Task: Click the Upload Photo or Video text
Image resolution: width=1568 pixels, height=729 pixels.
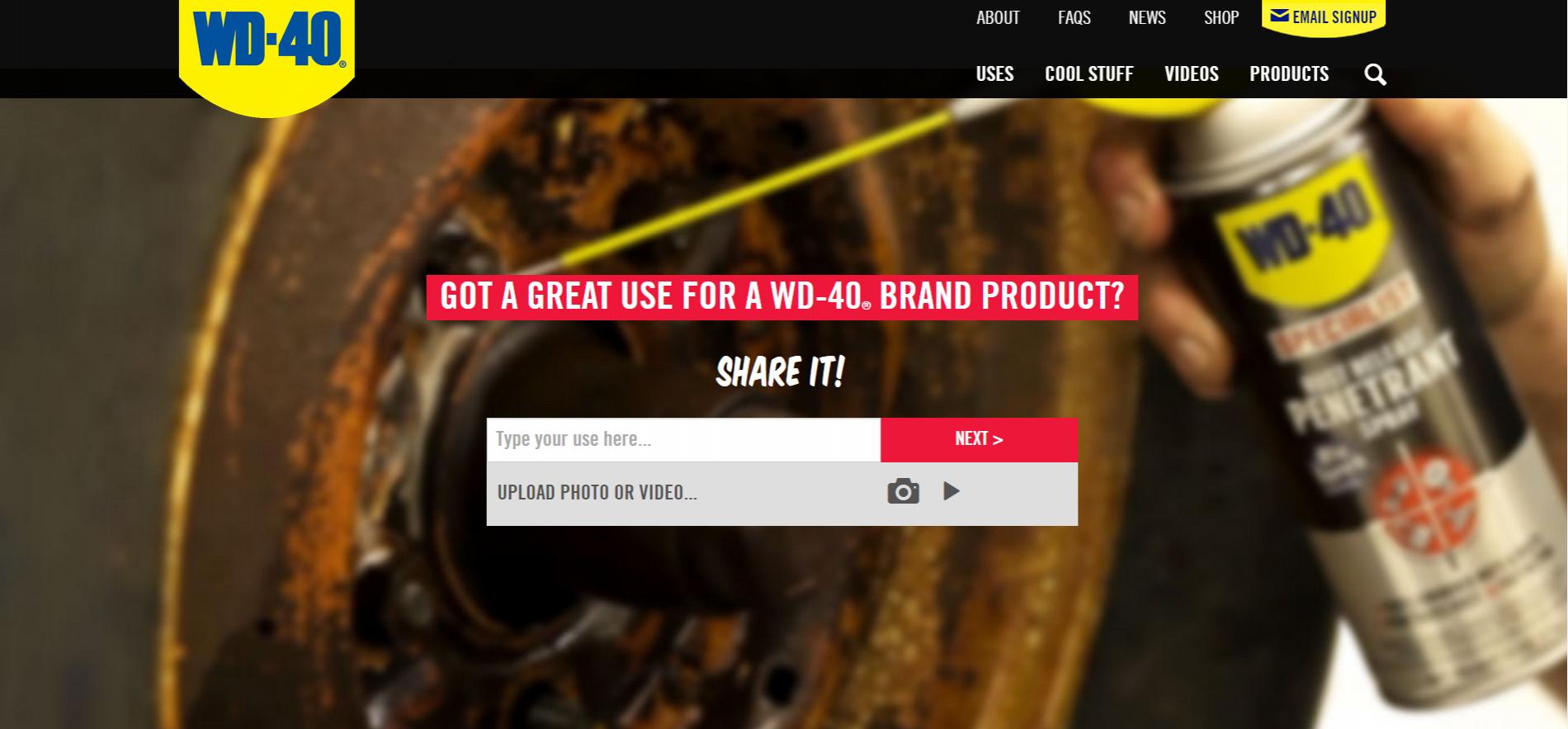Action: tap(597, 493)
